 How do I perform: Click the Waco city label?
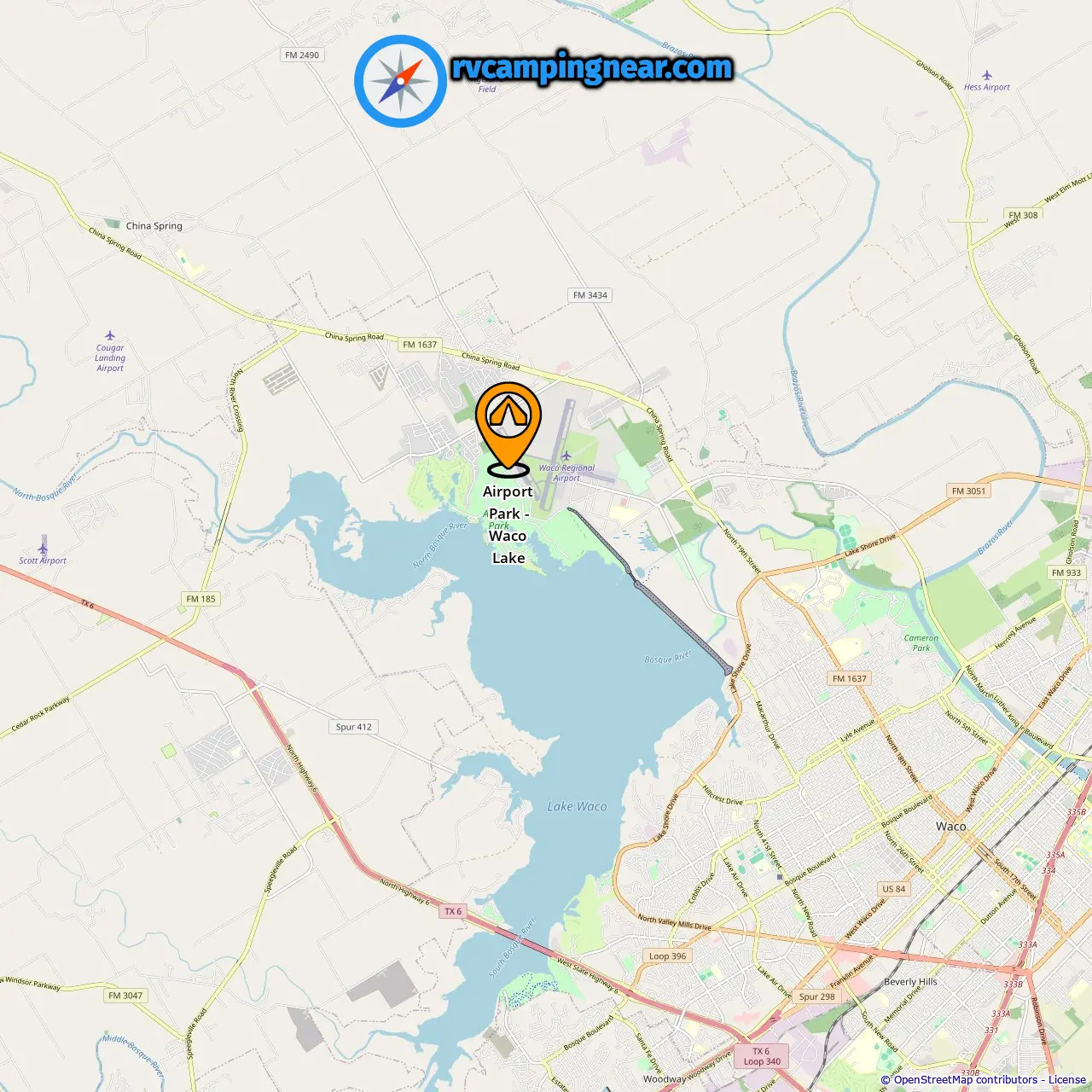(951, 826)
